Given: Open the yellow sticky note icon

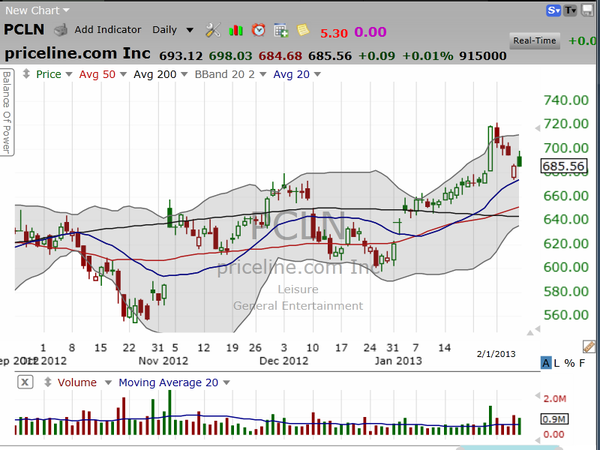Looking at the screenshot, I should [x=303, y=30].
